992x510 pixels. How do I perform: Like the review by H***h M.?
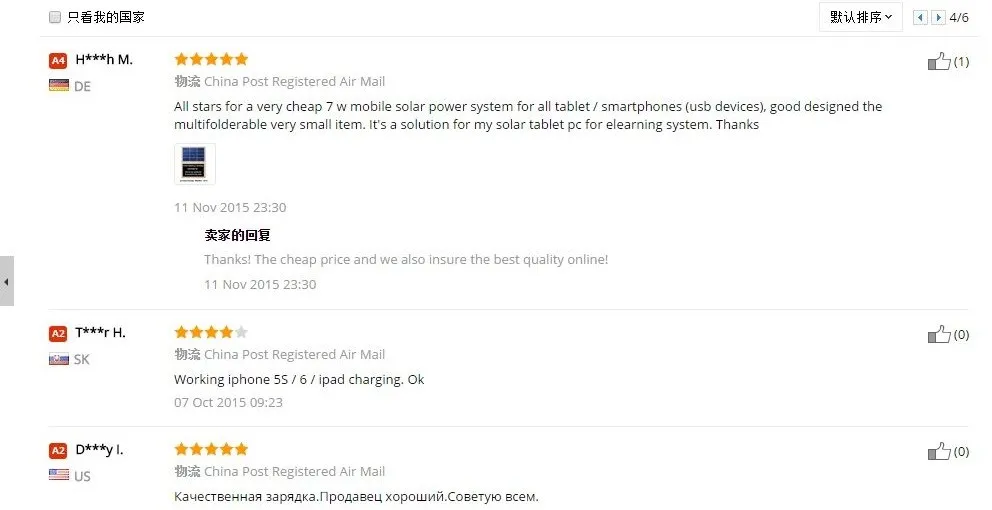939,62
